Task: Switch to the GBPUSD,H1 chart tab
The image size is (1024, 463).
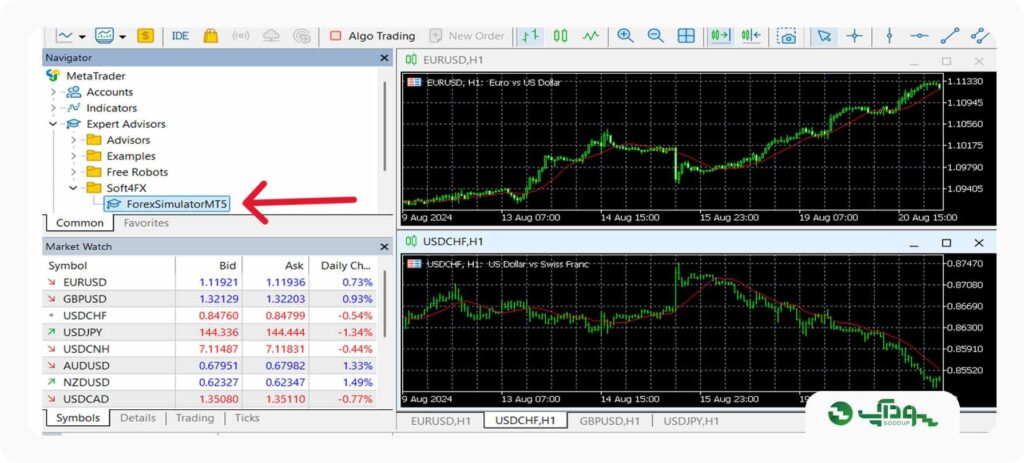Action: (610, 421)
